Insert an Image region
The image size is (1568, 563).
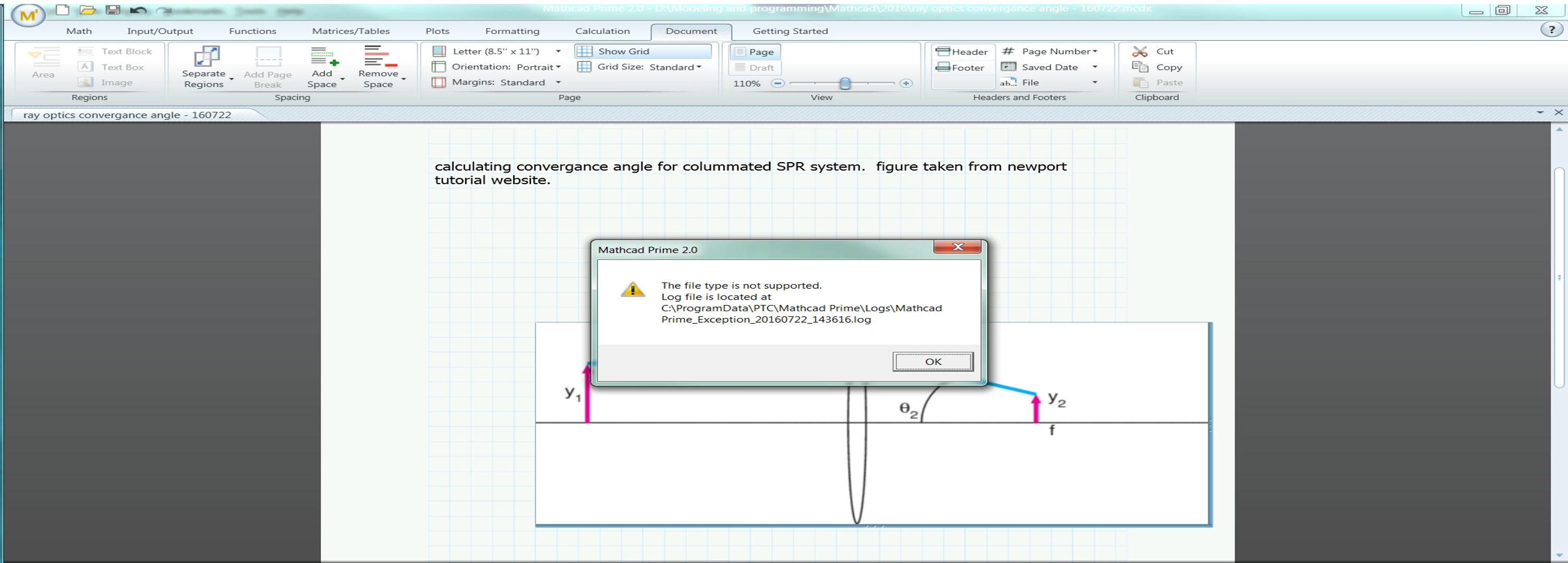[105, 82]
